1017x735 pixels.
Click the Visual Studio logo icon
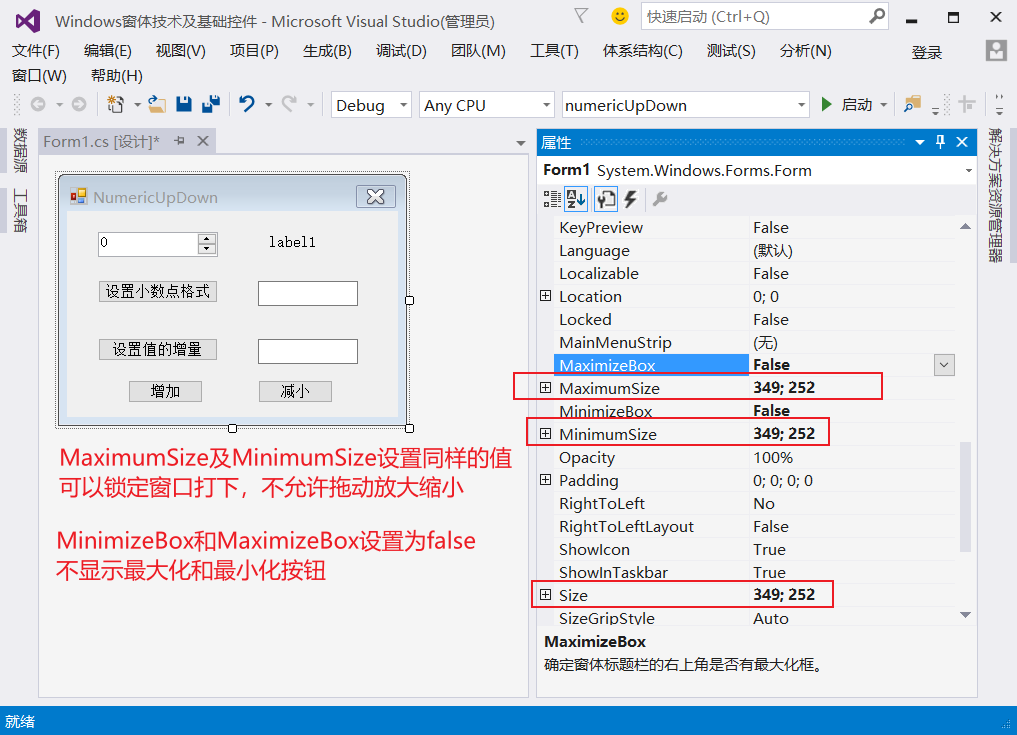point(28,21)
